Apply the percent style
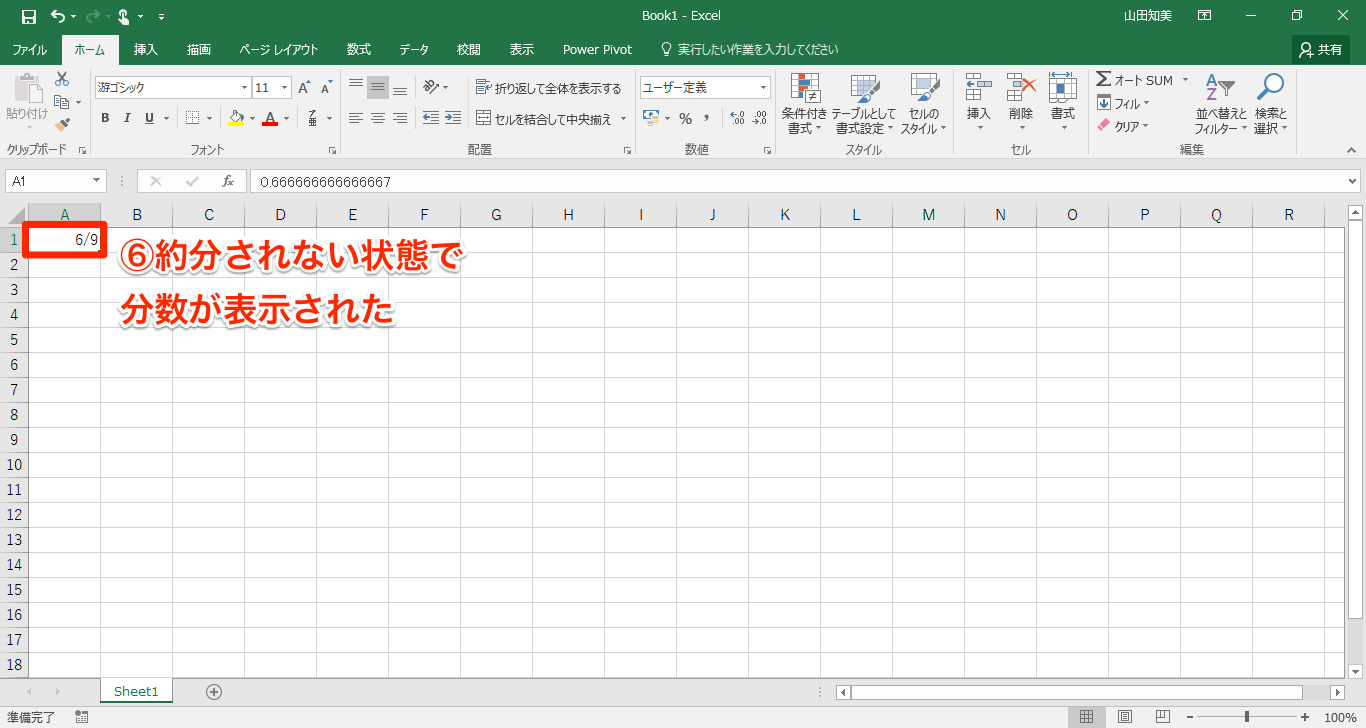1366x728 pixels. tap(685, 118)
